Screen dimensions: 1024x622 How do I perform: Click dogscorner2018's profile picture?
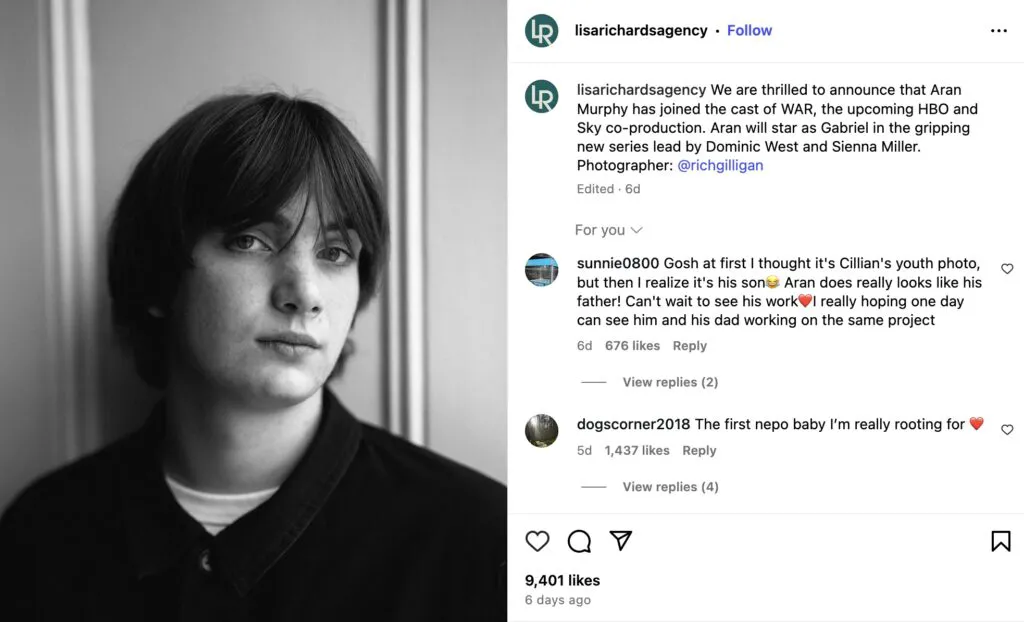point(542,430)
